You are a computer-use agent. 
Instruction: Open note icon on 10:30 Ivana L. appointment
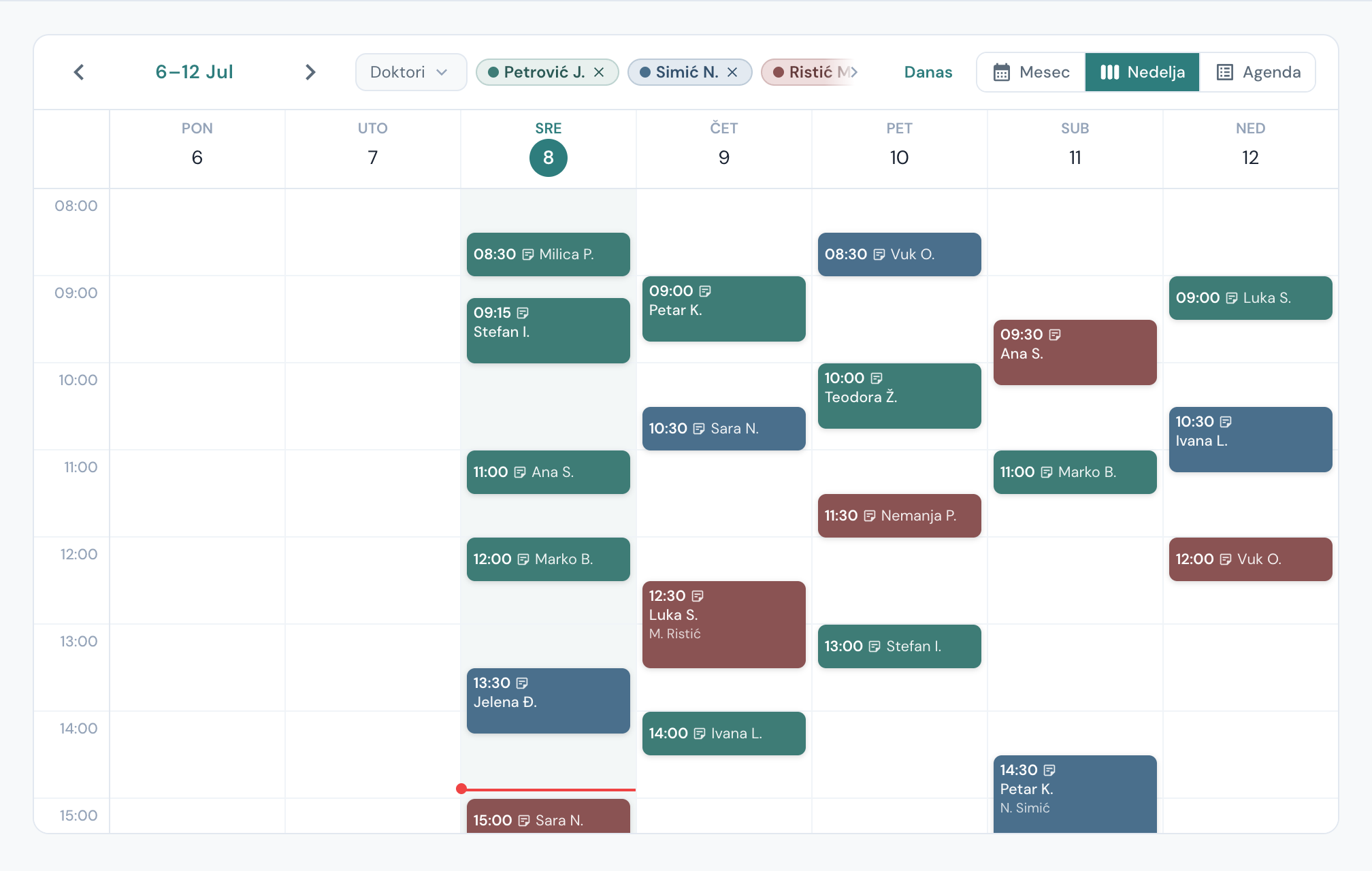[x=1226, y=422]
